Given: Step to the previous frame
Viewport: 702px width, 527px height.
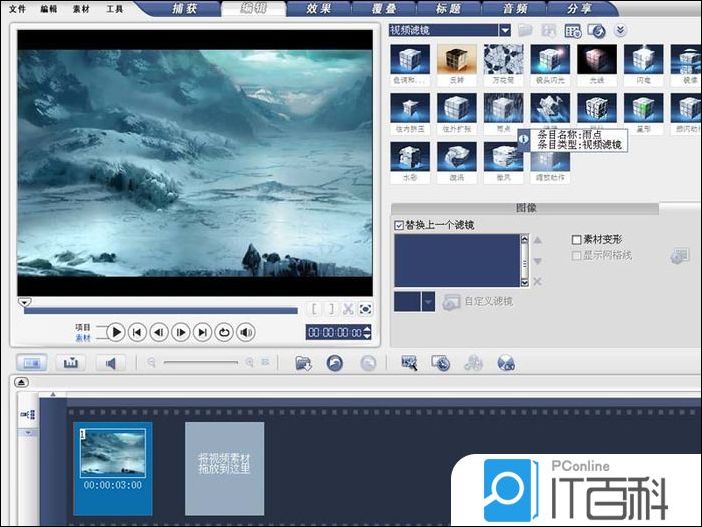Looking at the screenshot, I should tap(160, 332).
